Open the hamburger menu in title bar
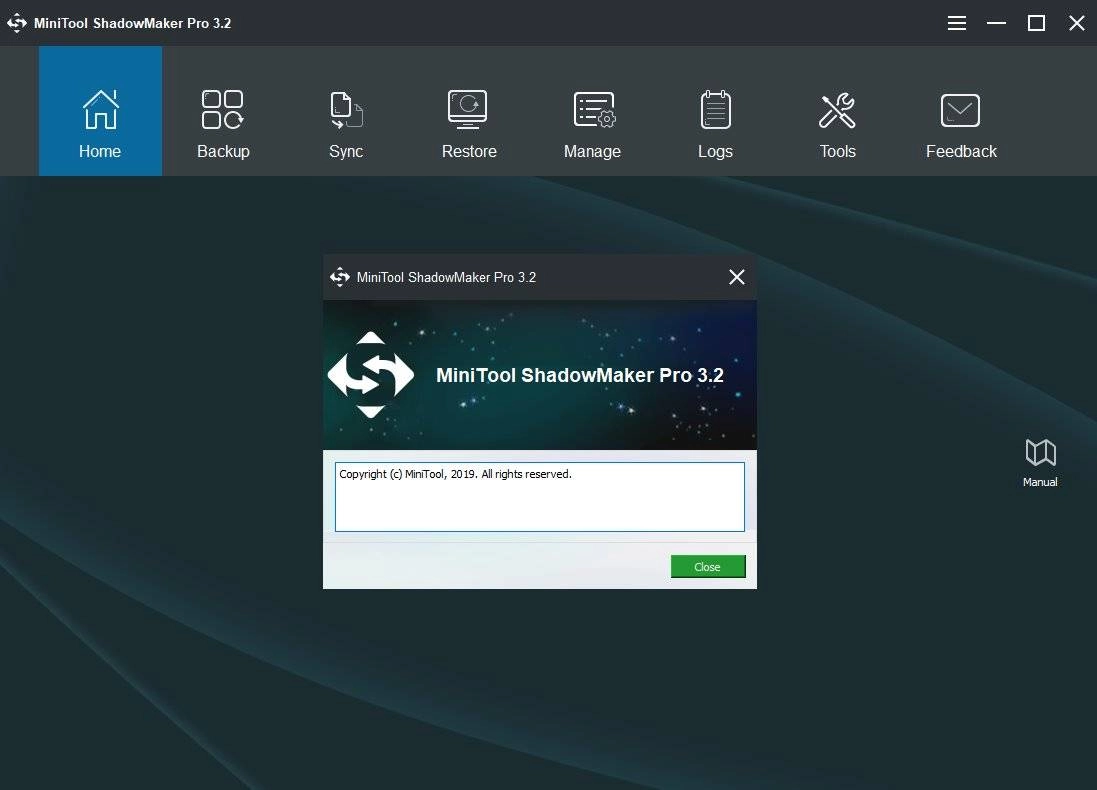 pyautogui.click(x=956, y=23)
